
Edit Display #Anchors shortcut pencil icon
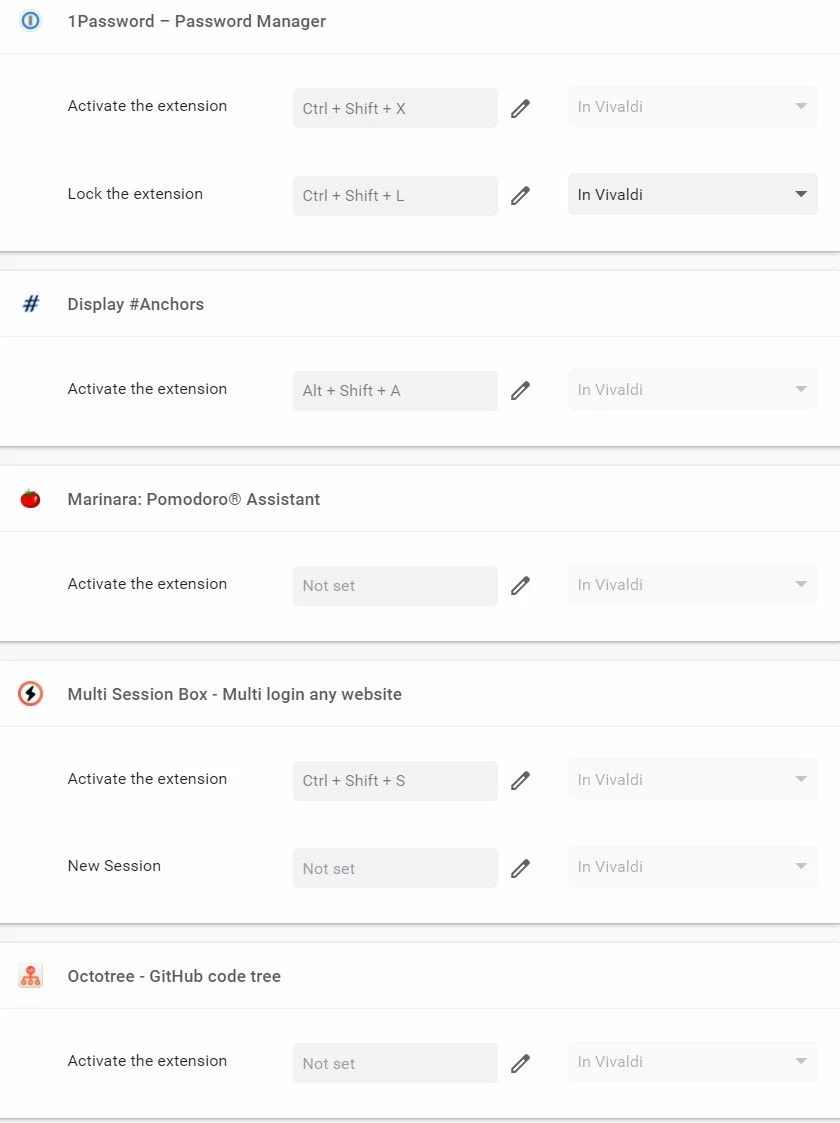tap(521, 390)
